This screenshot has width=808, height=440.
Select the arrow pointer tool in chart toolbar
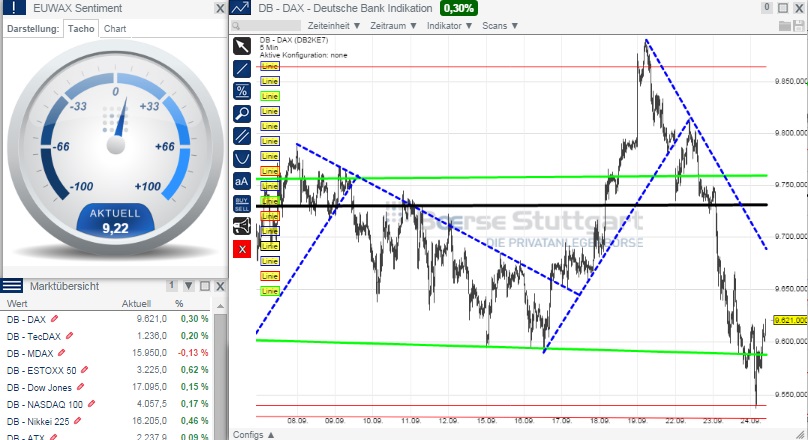[242, 46]
